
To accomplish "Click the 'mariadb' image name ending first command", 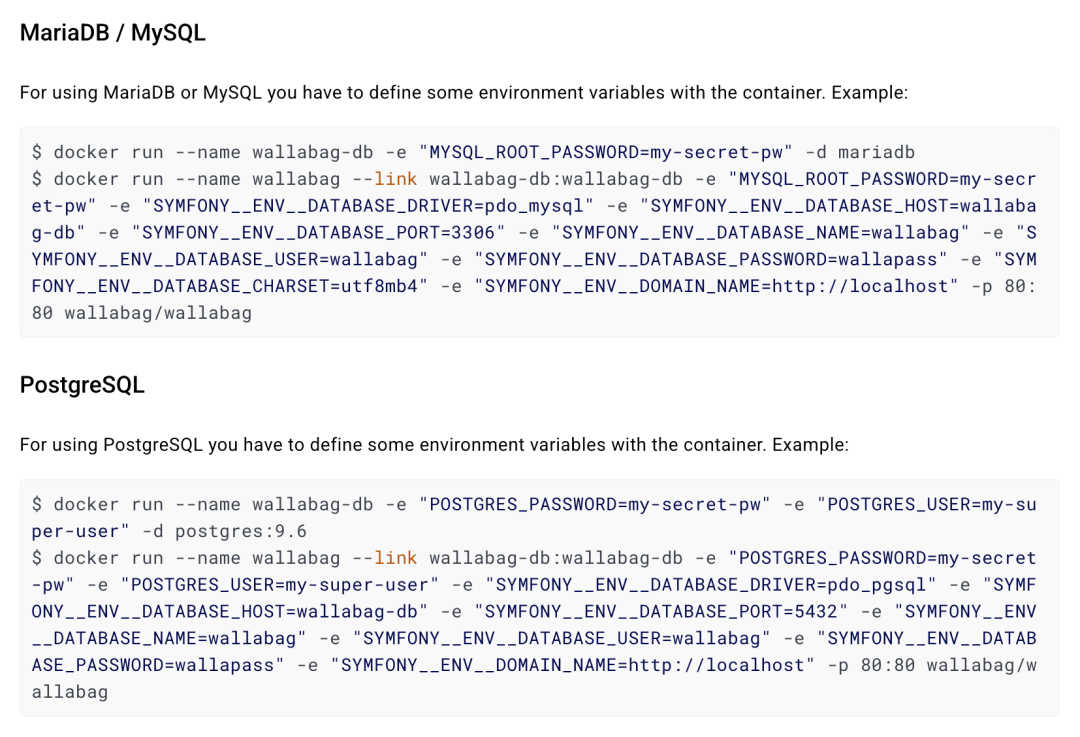I will coord(876,153).
